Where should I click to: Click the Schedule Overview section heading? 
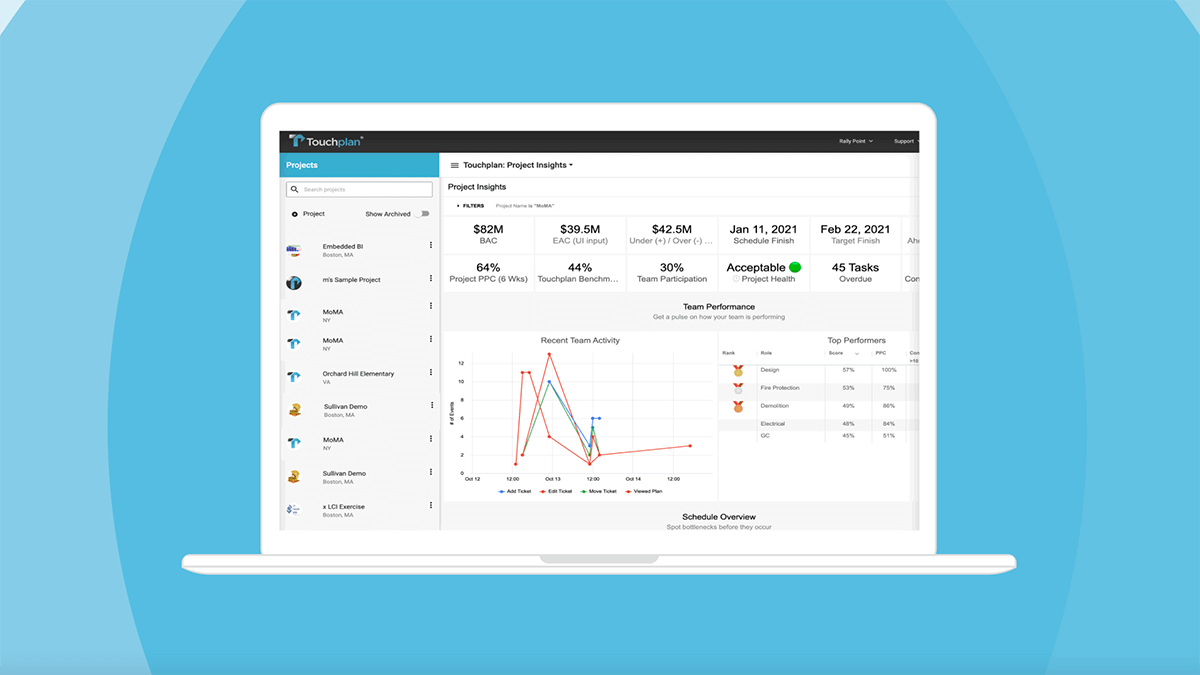click(719, 517)
